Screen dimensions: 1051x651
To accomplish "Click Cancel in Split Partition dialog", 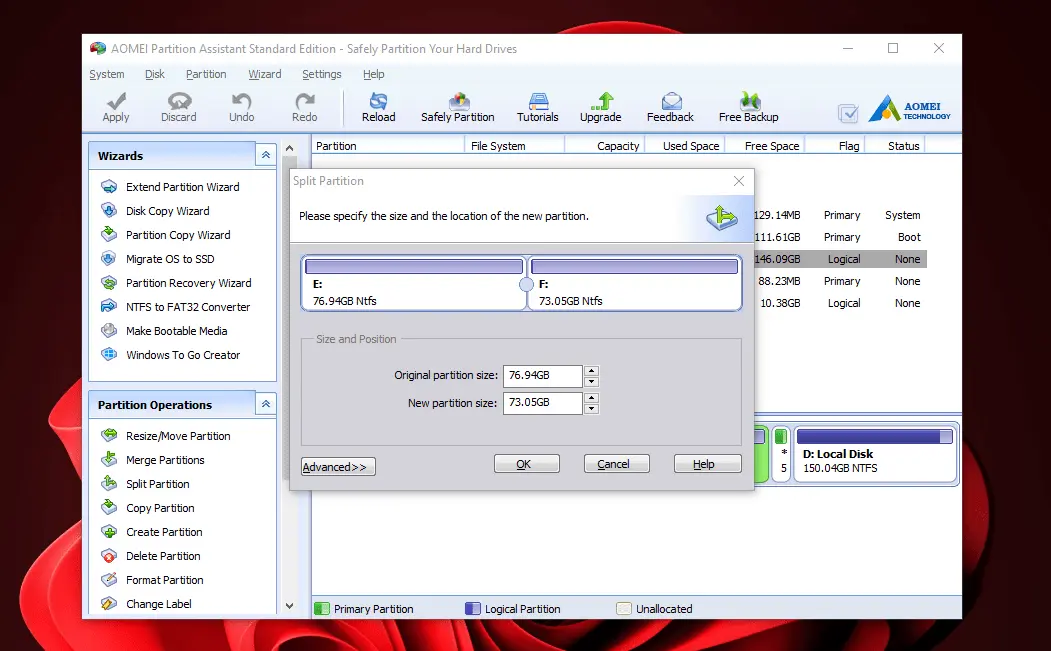I will pos(617,464).
